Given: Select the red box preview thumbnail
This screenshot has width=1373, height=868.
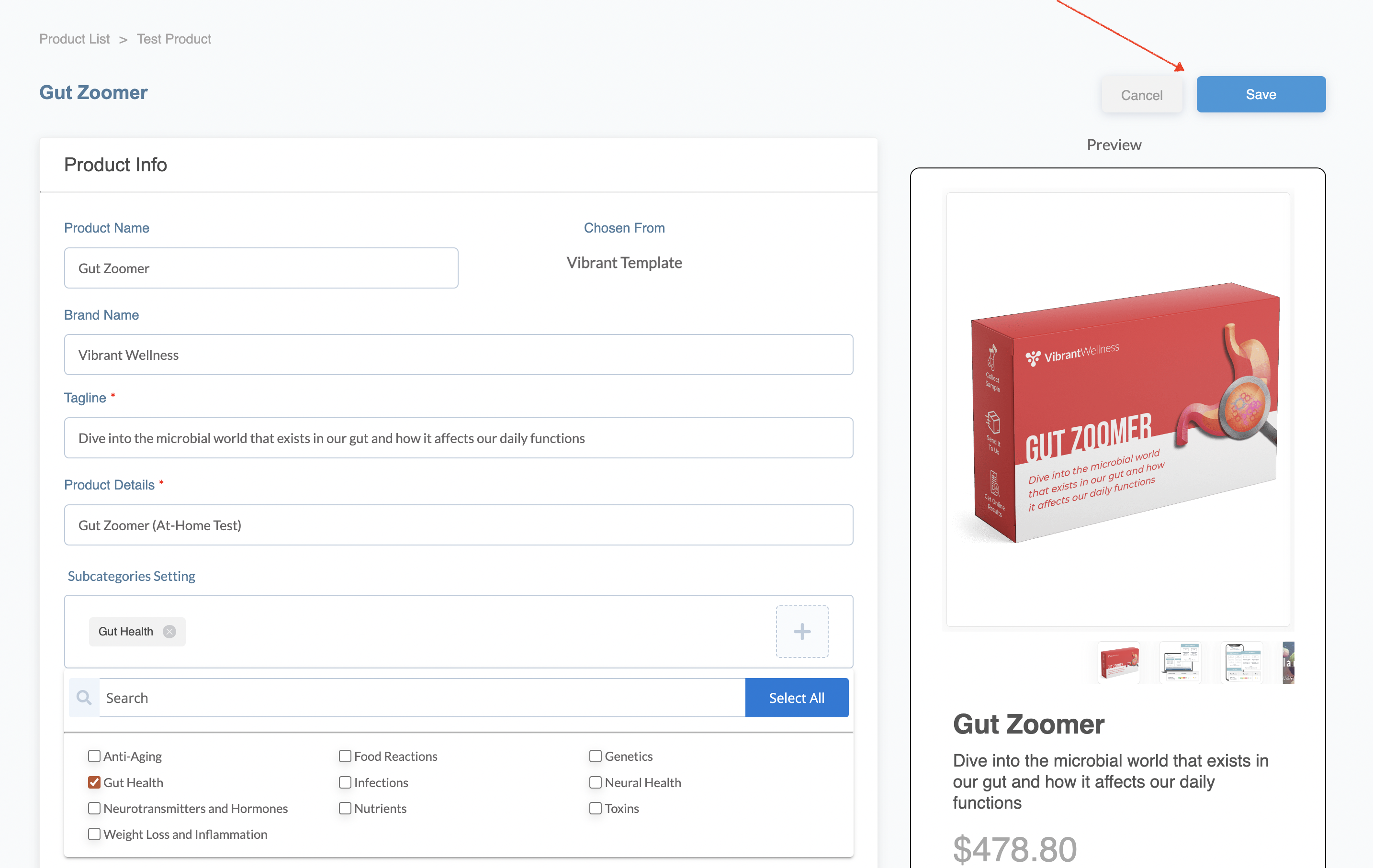Looking at the screenshot, I should (1119, 662).
